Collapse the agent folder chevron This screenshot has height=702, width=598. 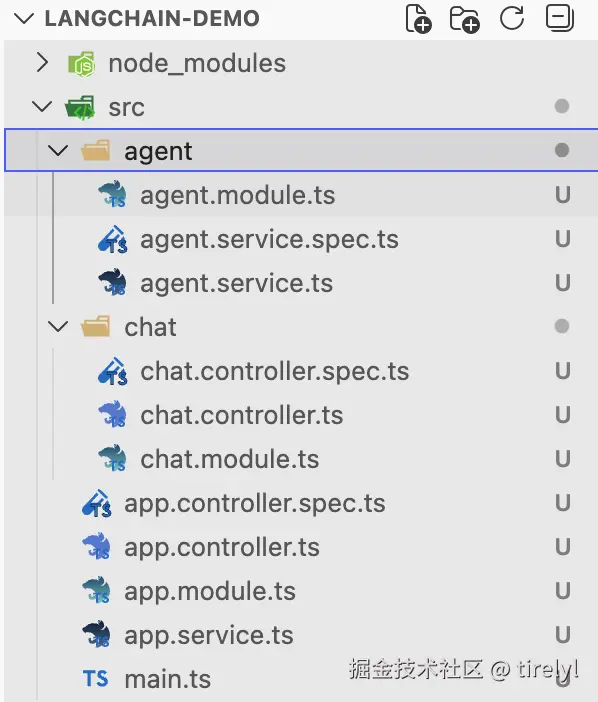[x=58, y=151]
